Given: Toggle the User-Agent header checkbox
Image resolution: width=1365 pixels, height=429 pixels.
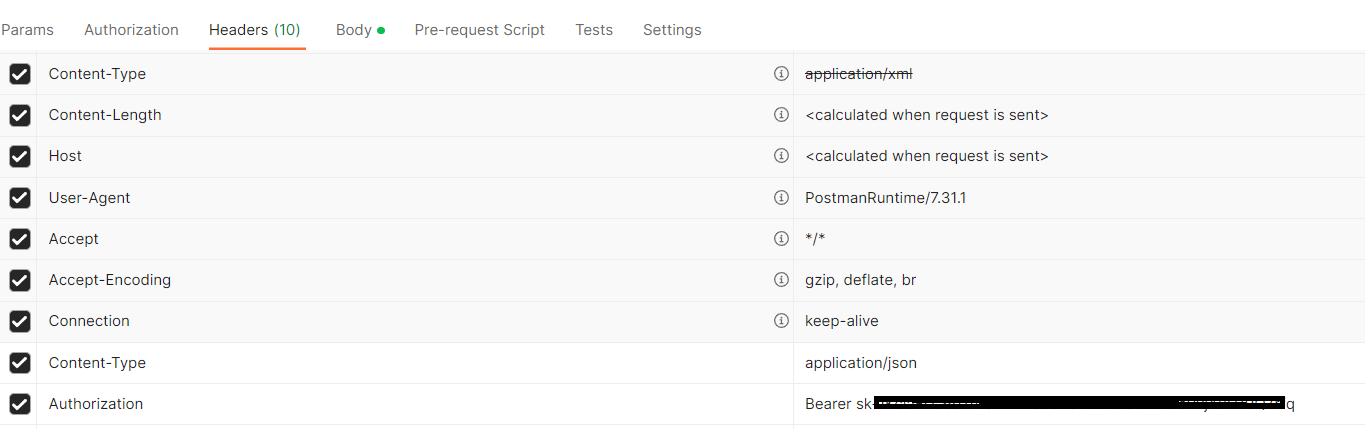Looking at the screenshot, I should click(x=20, y=198).
